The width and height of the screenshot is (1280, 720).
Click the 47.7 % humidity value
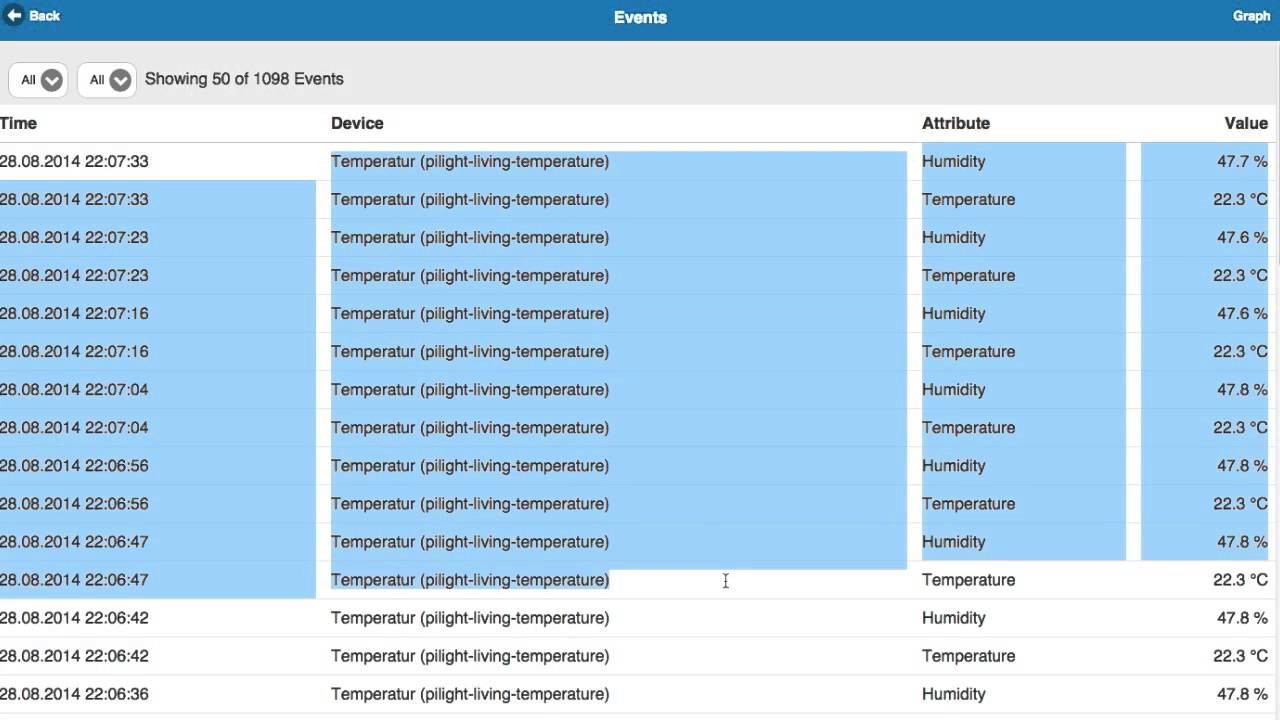pos(1241,161)
